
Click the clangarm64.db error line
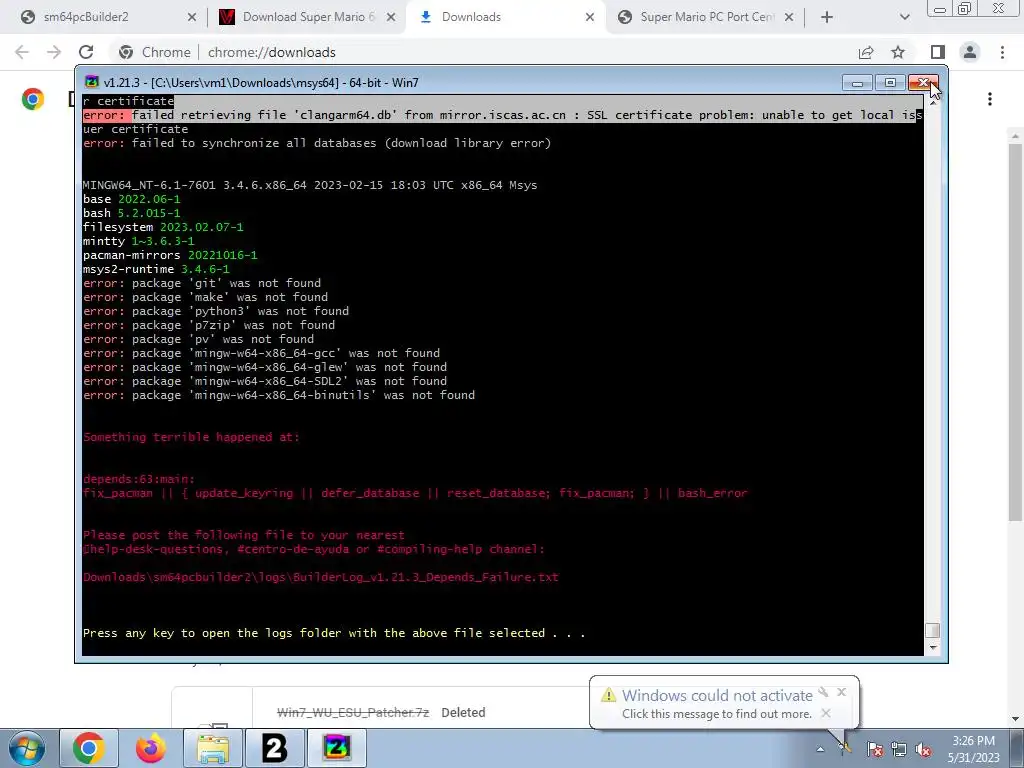[x=503, y=115]
